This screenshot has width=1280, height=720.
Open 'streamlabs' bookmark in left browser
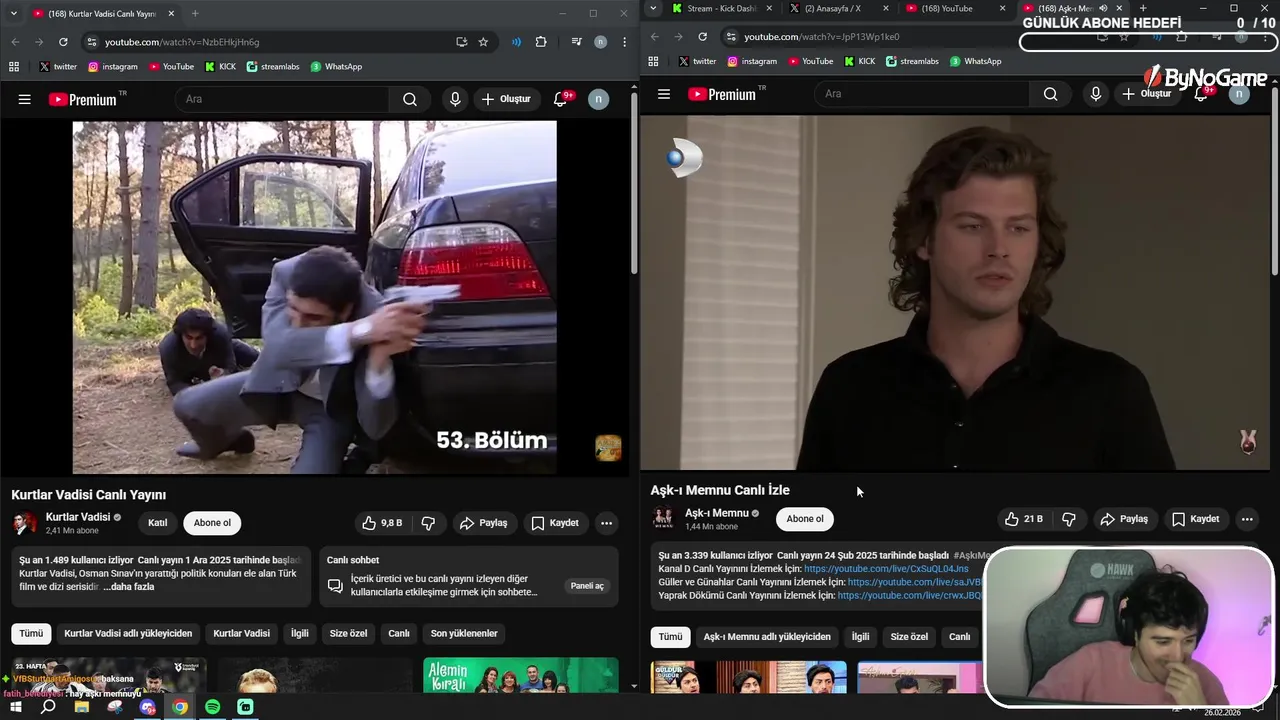[274, 67]
